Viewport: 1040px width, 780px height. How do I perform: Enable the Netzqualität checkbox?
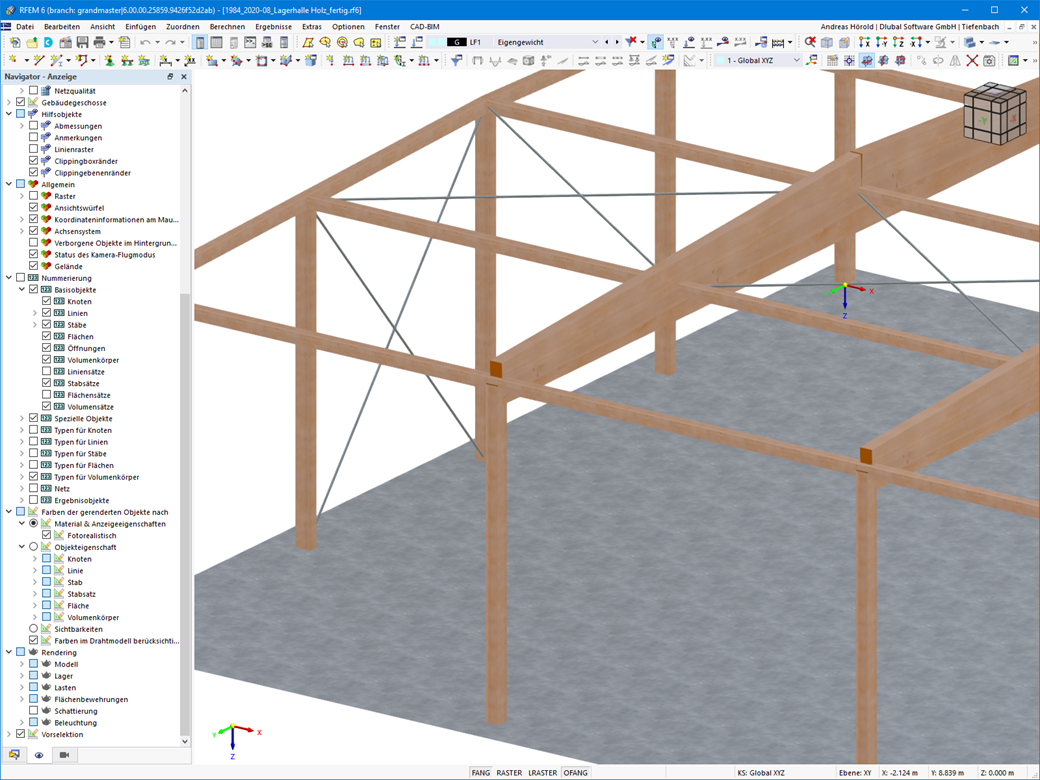(x=33, y=91)
